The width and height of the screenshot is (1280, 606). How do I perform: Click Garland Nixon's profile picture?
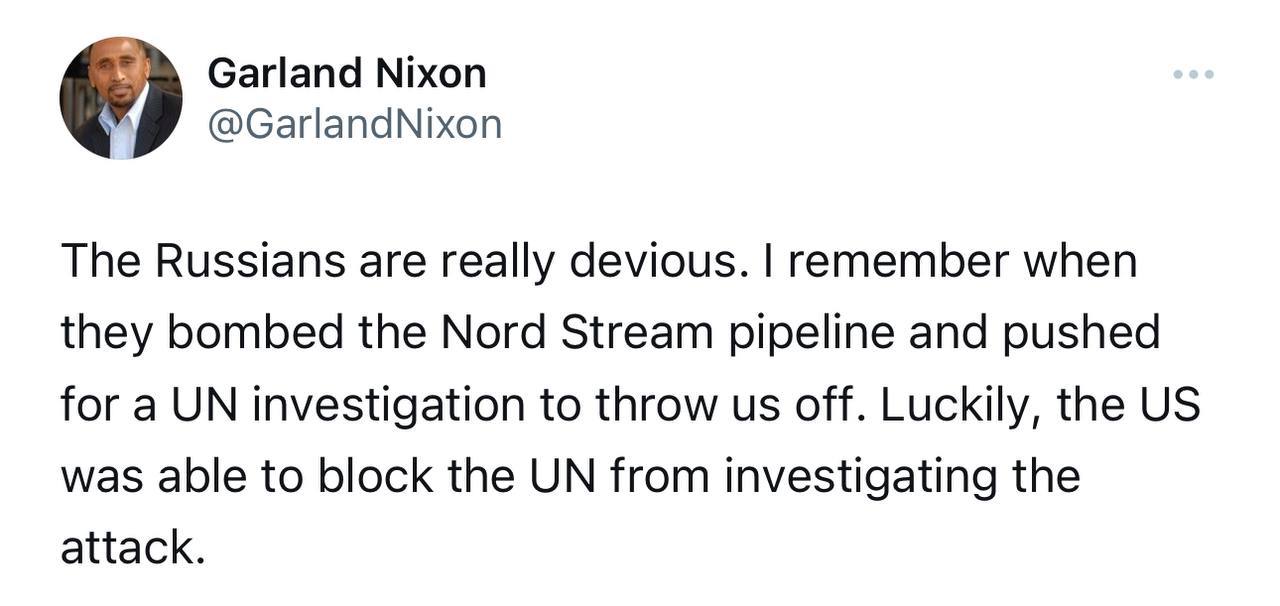point(121,98)
